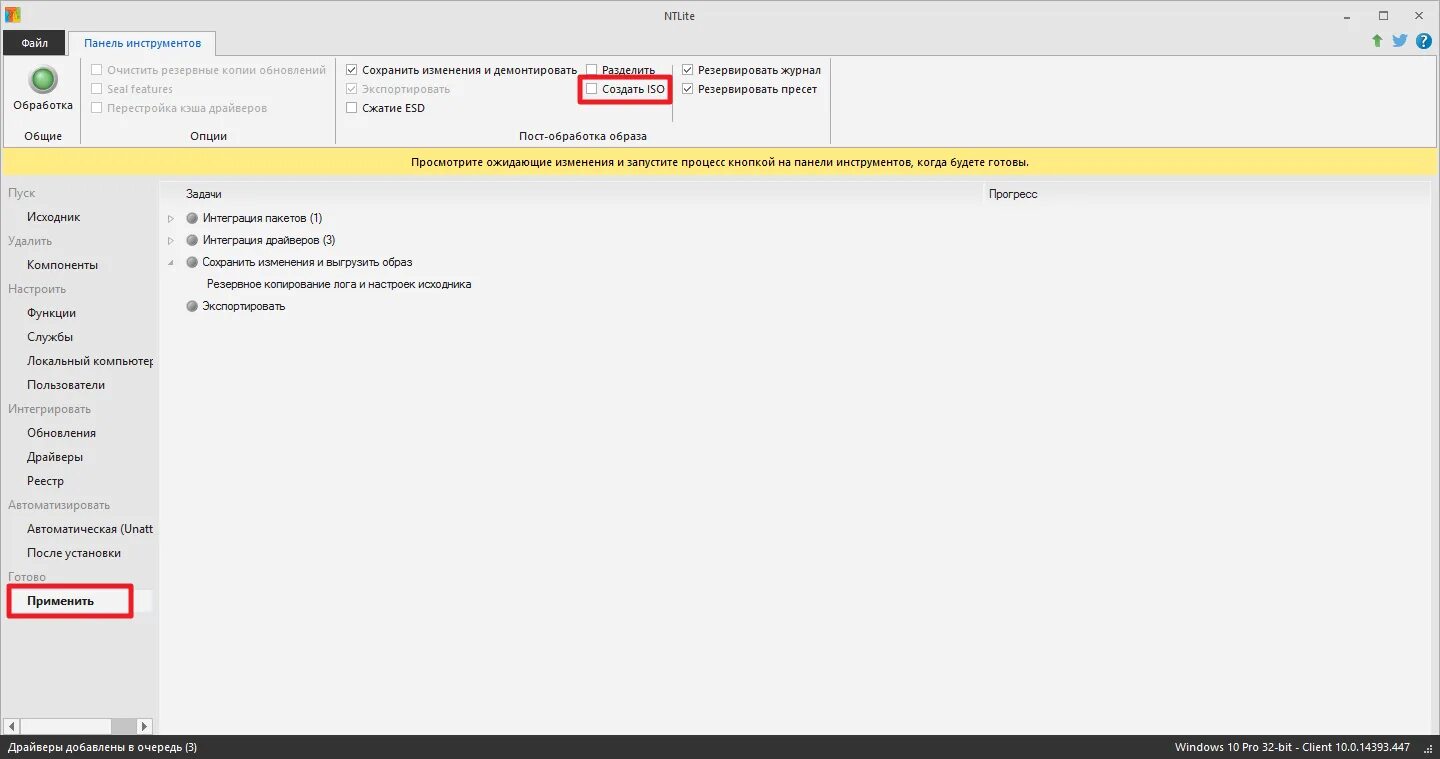This screenshot has width=1440, height=759.
Task: Click the yellow pending changes notification bar
Action: pos(720,162)
